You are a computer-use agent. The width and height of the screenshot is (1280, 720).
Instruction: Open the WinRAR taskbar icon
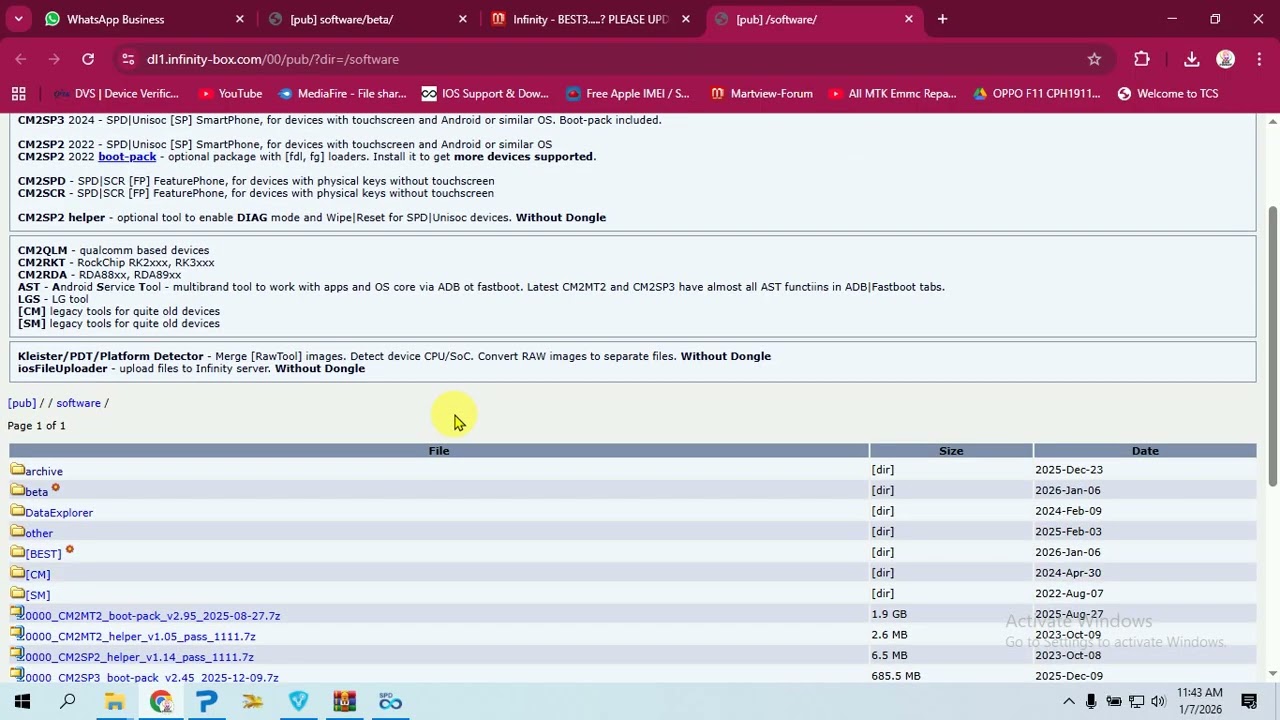coord(344,702)
